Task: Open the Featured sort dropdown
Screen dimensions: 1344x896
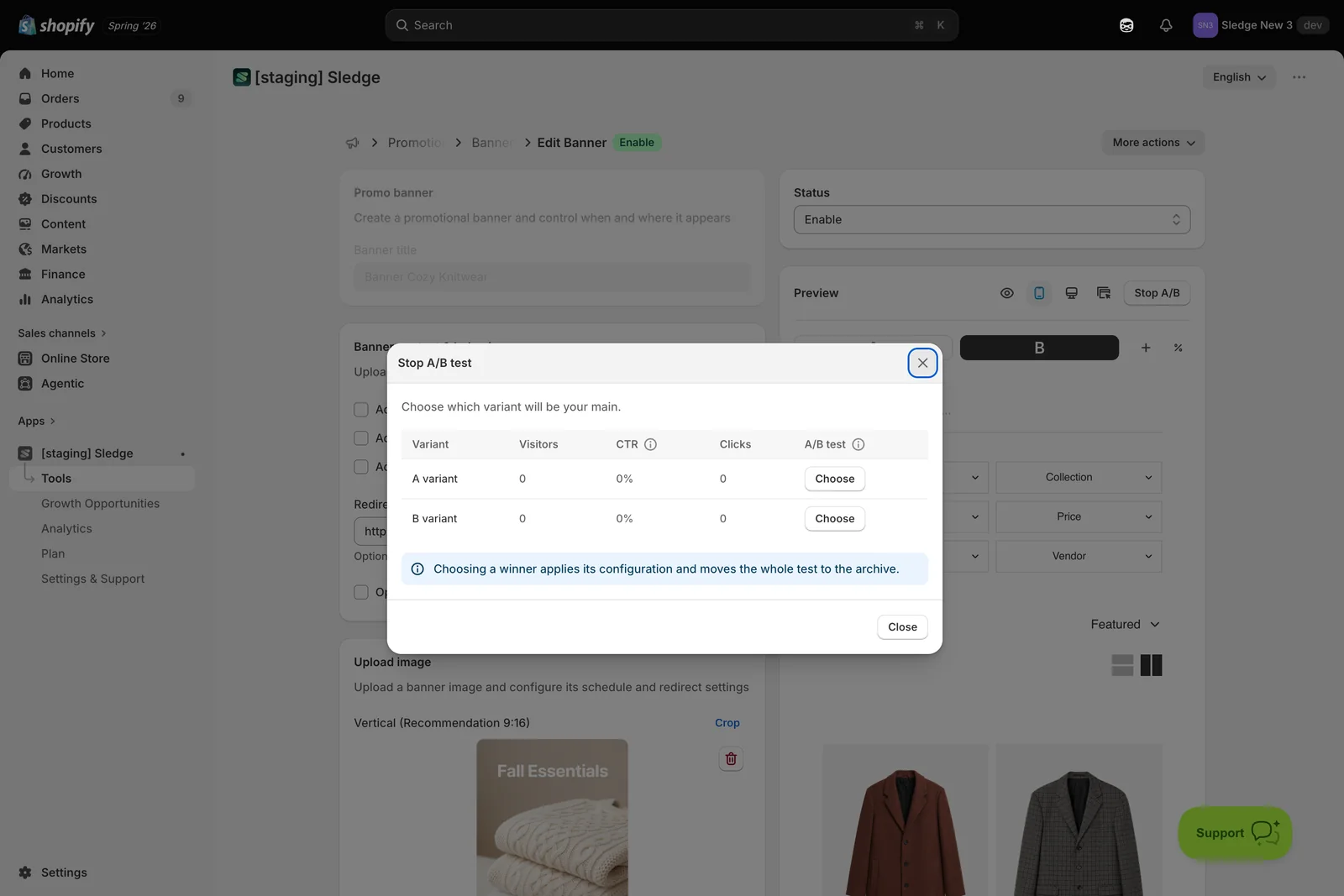Action: pos(1125,625)
